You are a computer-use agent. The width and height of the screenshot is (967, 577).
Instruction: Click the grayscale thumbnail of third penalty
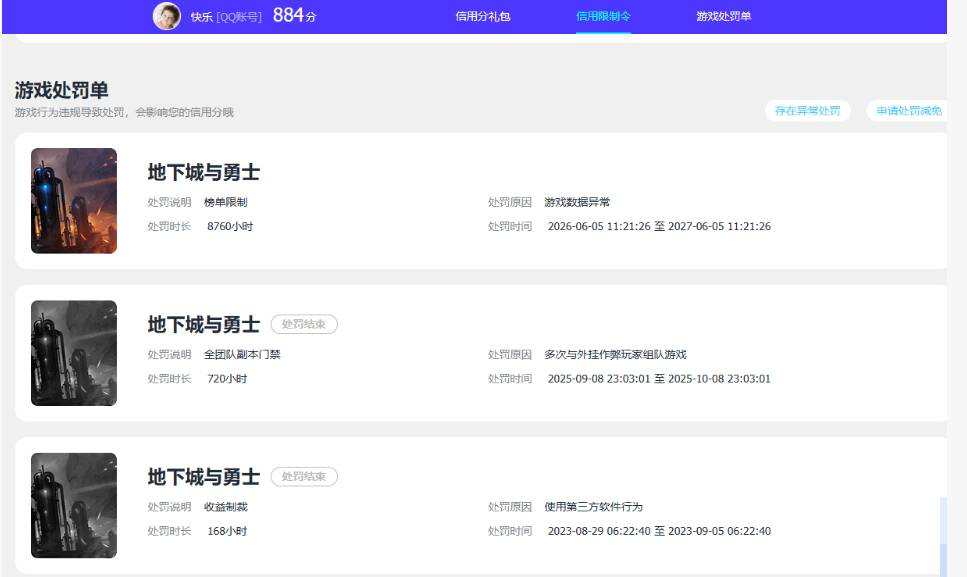(x=74, y=505)
